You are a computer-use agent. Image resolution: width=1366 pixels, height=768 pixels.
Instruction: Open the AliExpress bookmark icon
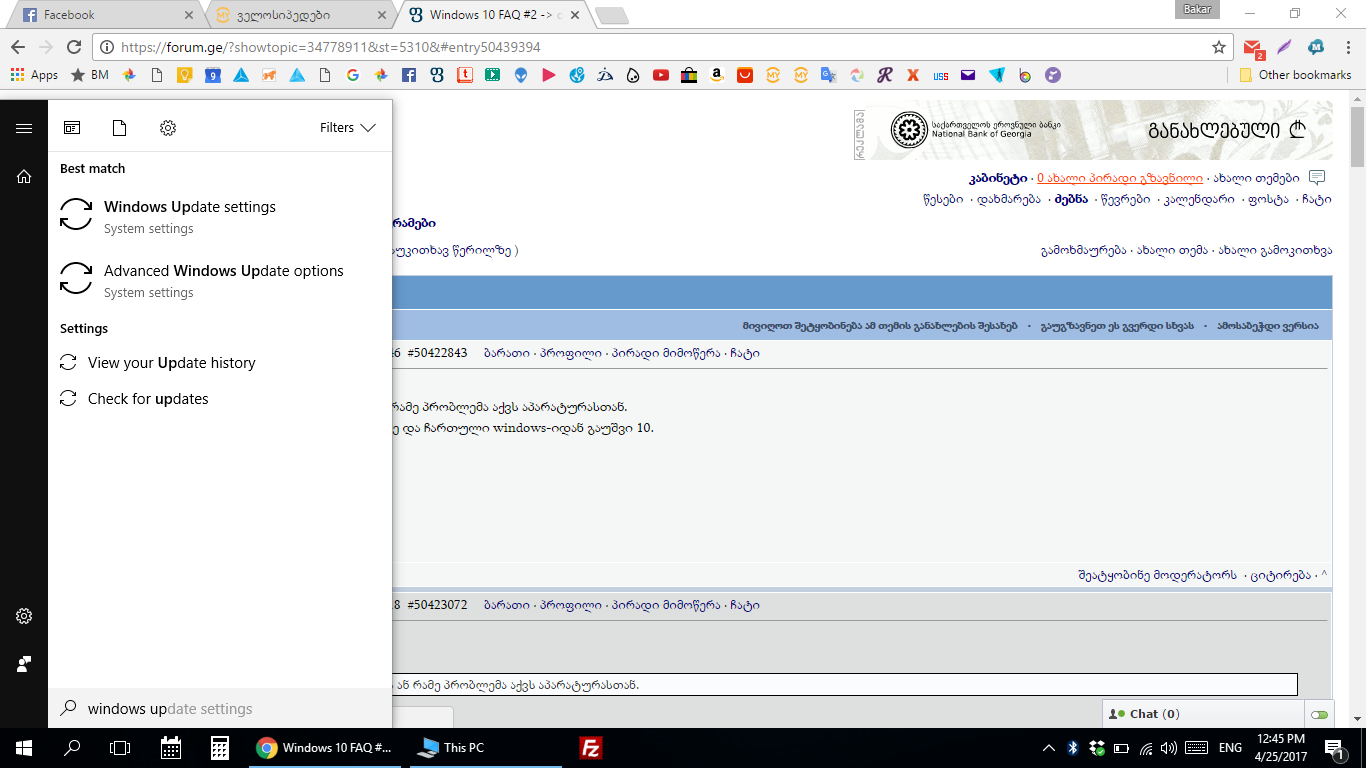[745, 75]
